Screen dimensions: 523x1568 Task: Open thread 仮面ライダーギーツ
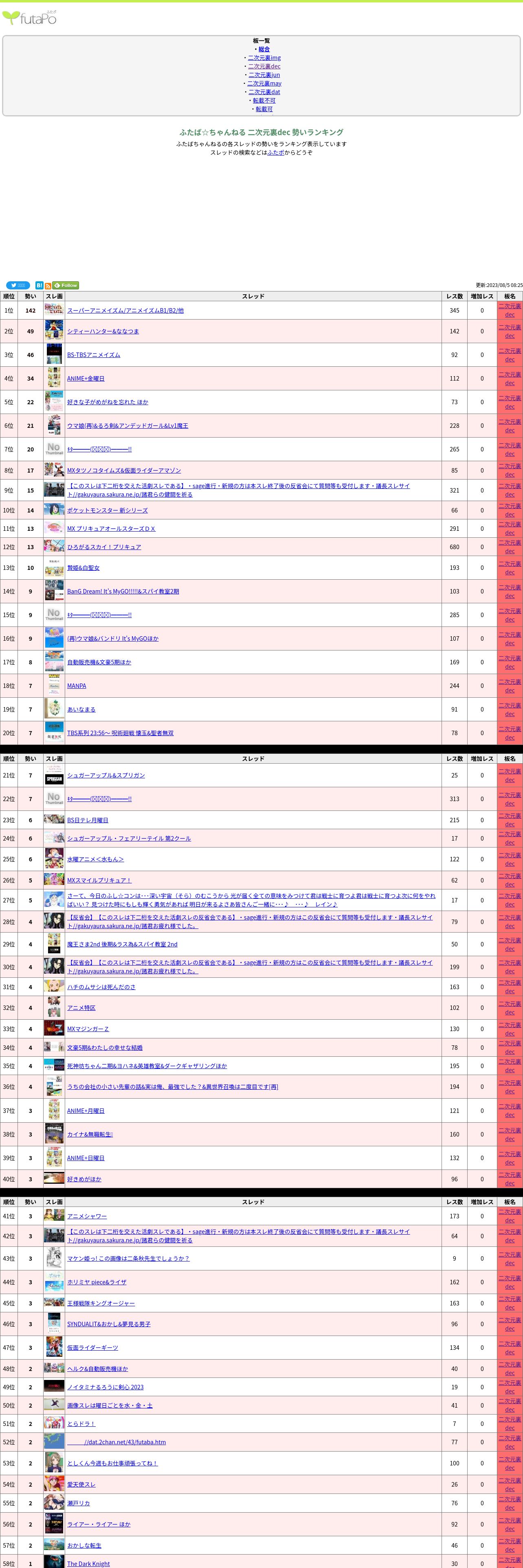[x=92, y=1348]
